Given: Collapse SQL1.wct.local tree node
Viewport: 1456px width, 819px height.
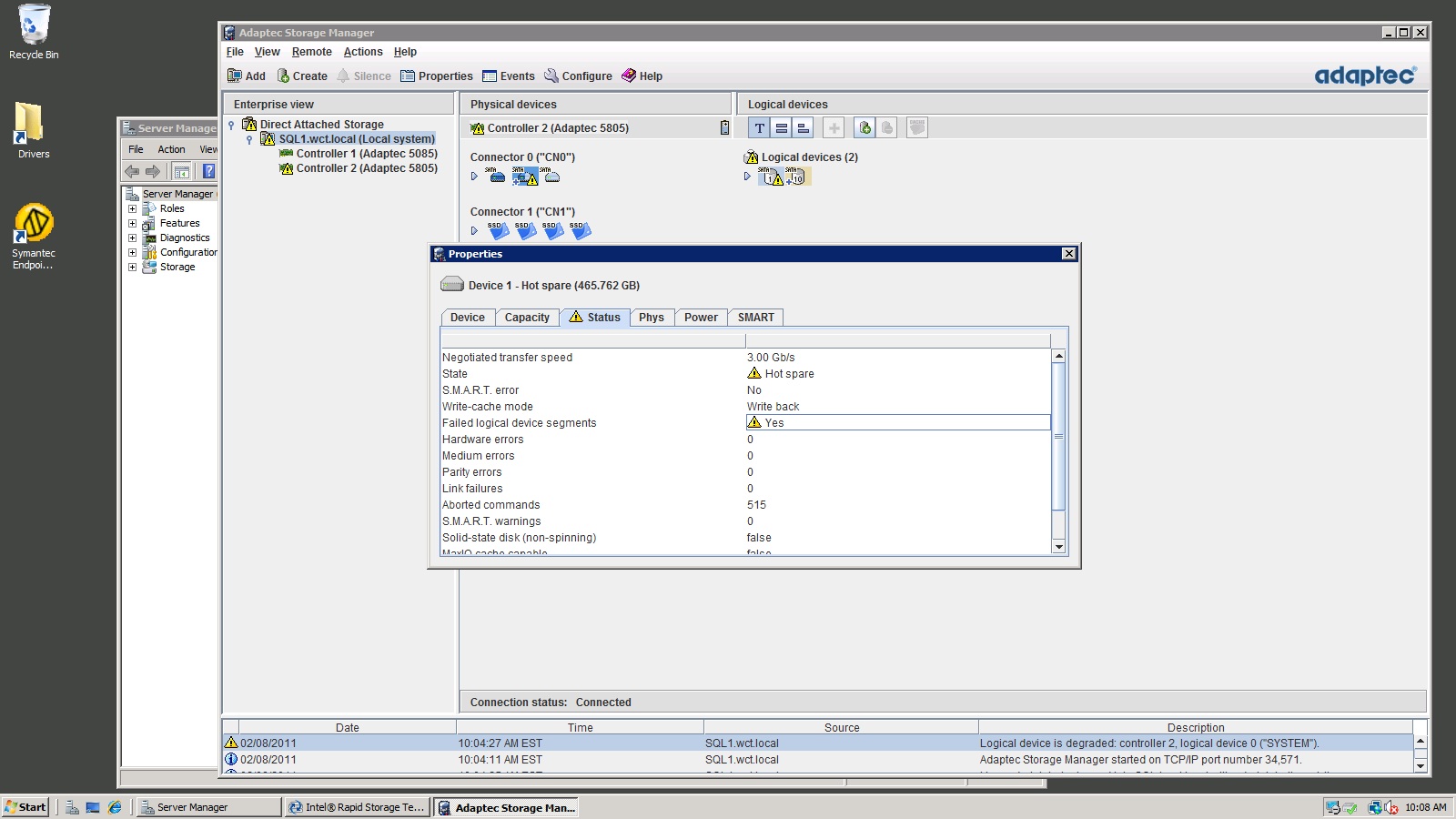Looking at the screenshot, I should (249, 139).
